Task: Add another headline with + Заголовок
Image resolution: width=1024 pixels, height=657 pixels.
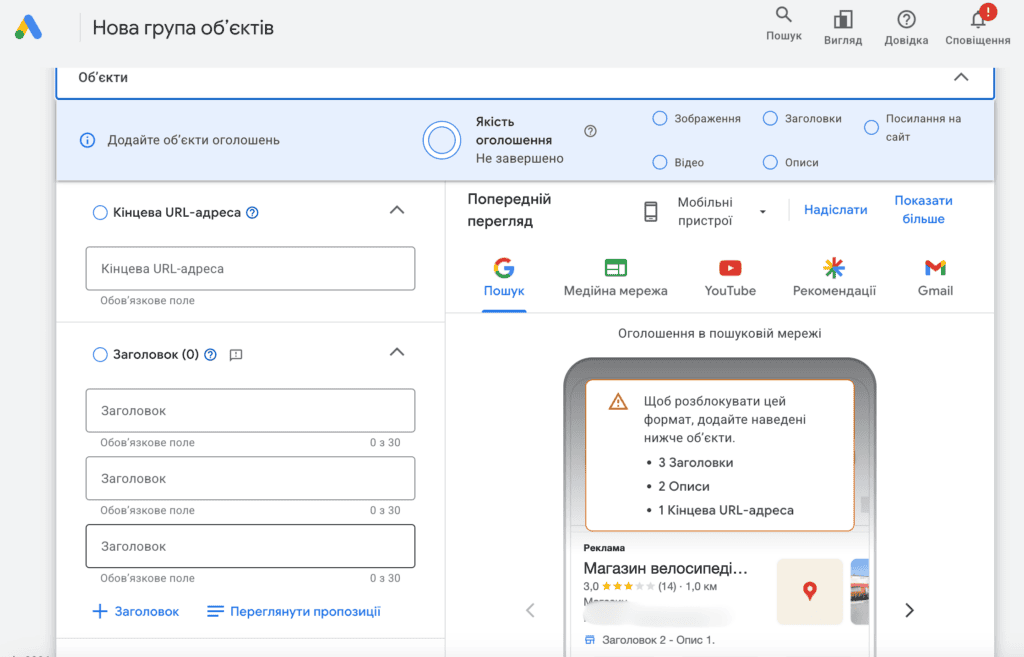Action: [x=136, y=611]
